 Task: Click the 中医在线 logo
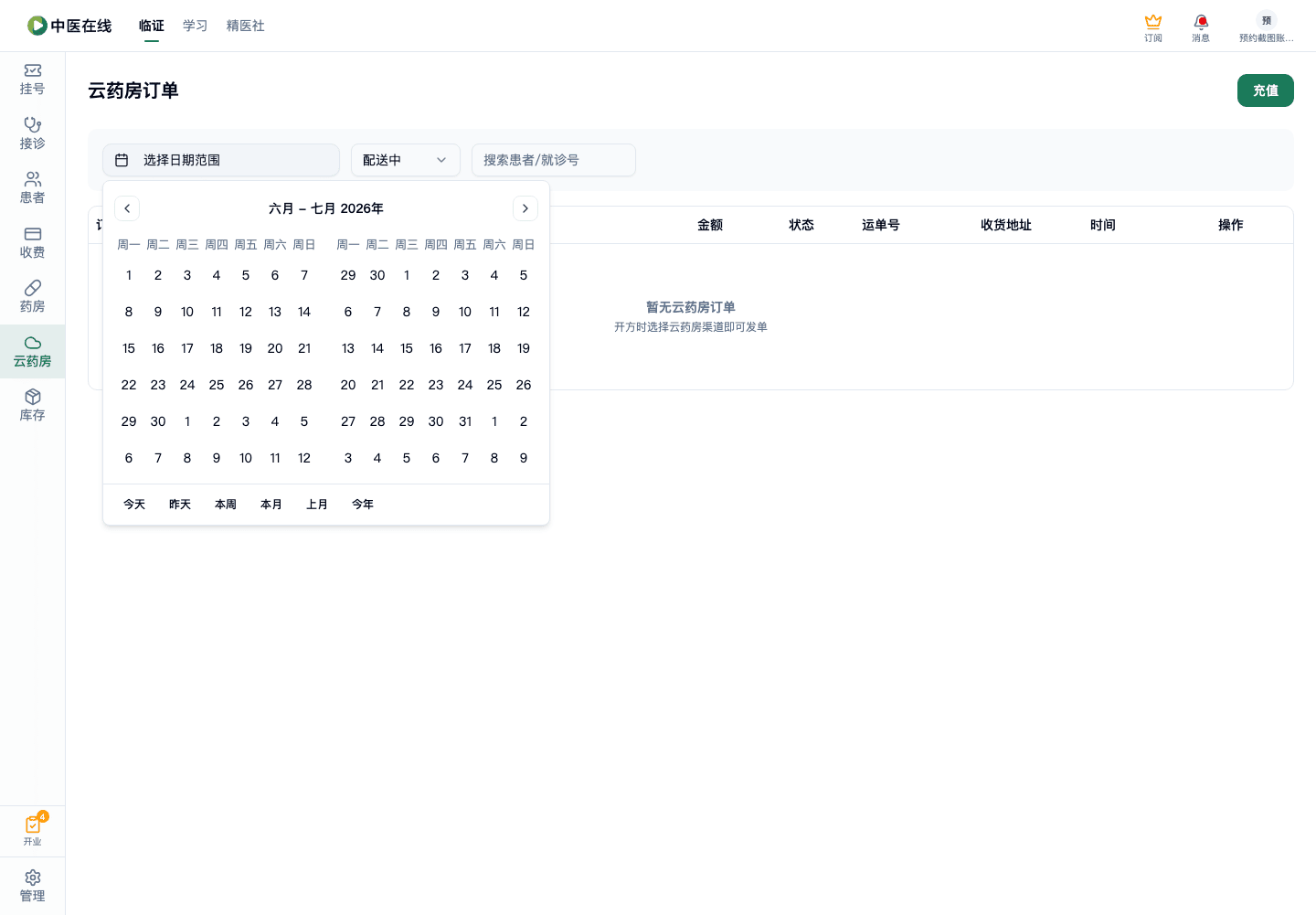click(x=69, y=26)
